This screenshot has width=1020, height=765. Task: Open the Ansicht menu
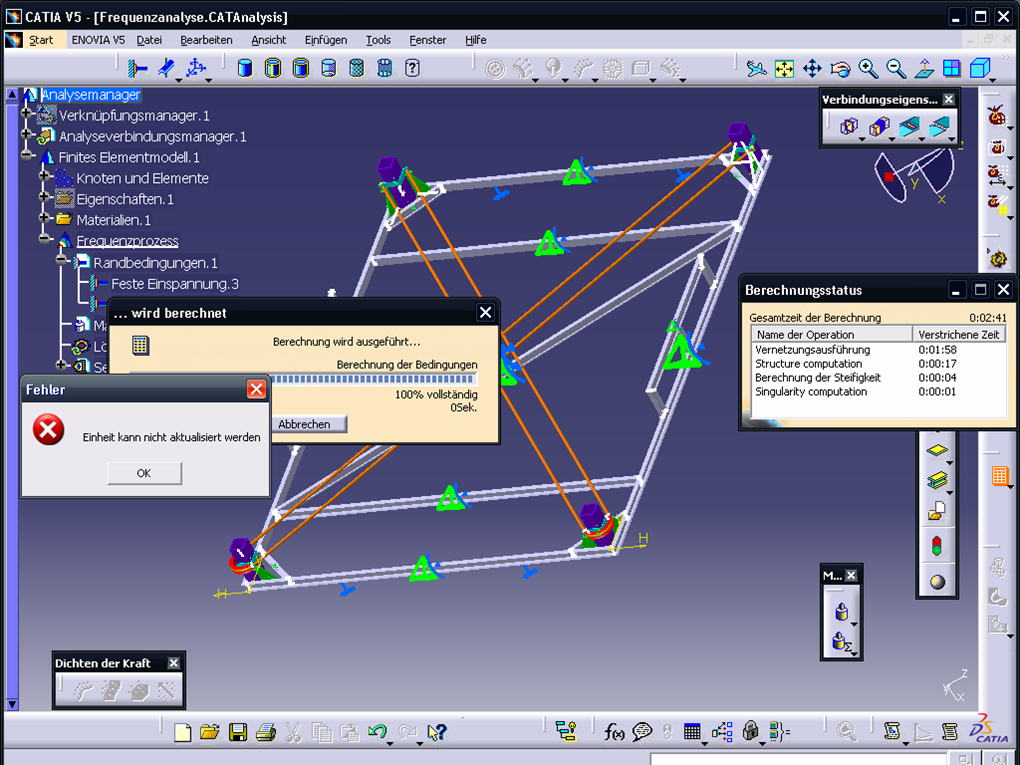[269, 40]
